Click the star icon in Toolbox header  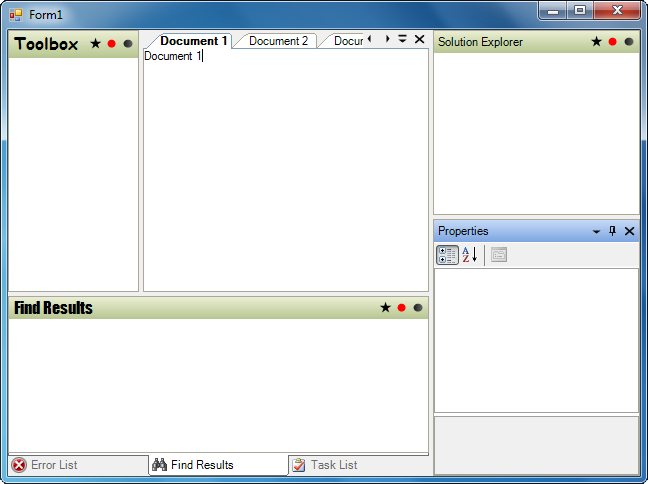pos(96,44)
